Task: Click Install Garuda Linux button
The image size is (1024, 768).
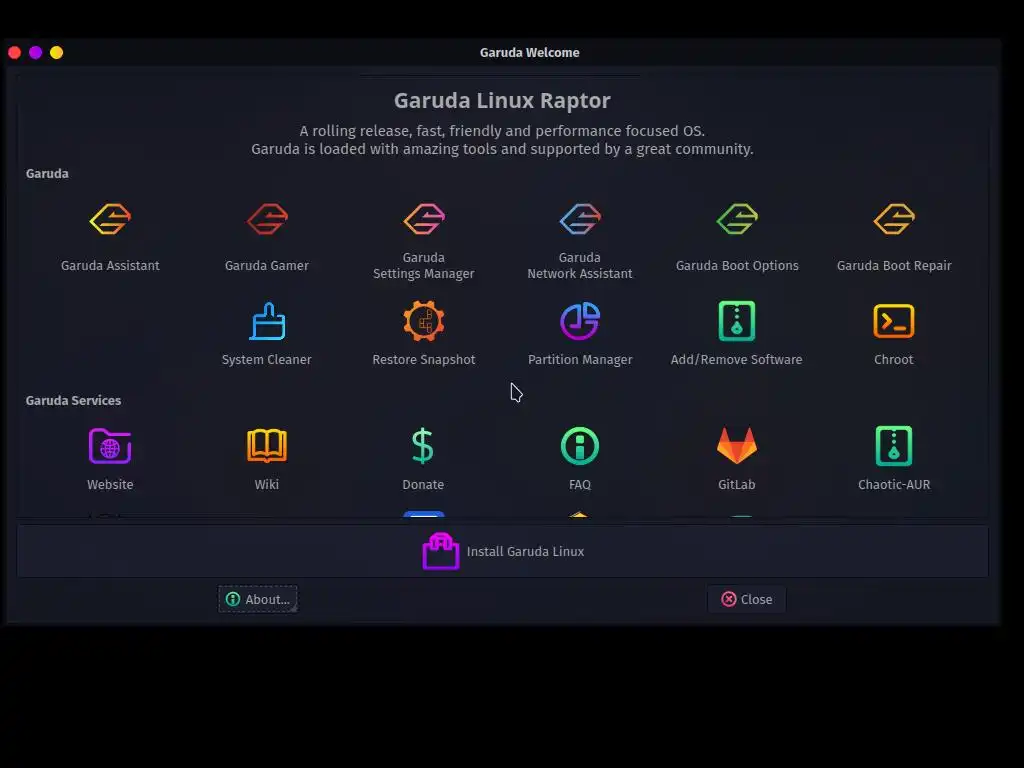Action: click(503, 551)
